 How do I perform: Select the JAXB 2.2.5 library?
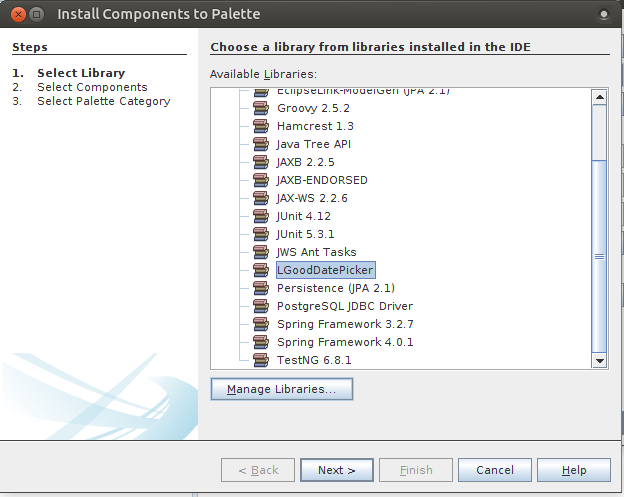coord(305,162)
